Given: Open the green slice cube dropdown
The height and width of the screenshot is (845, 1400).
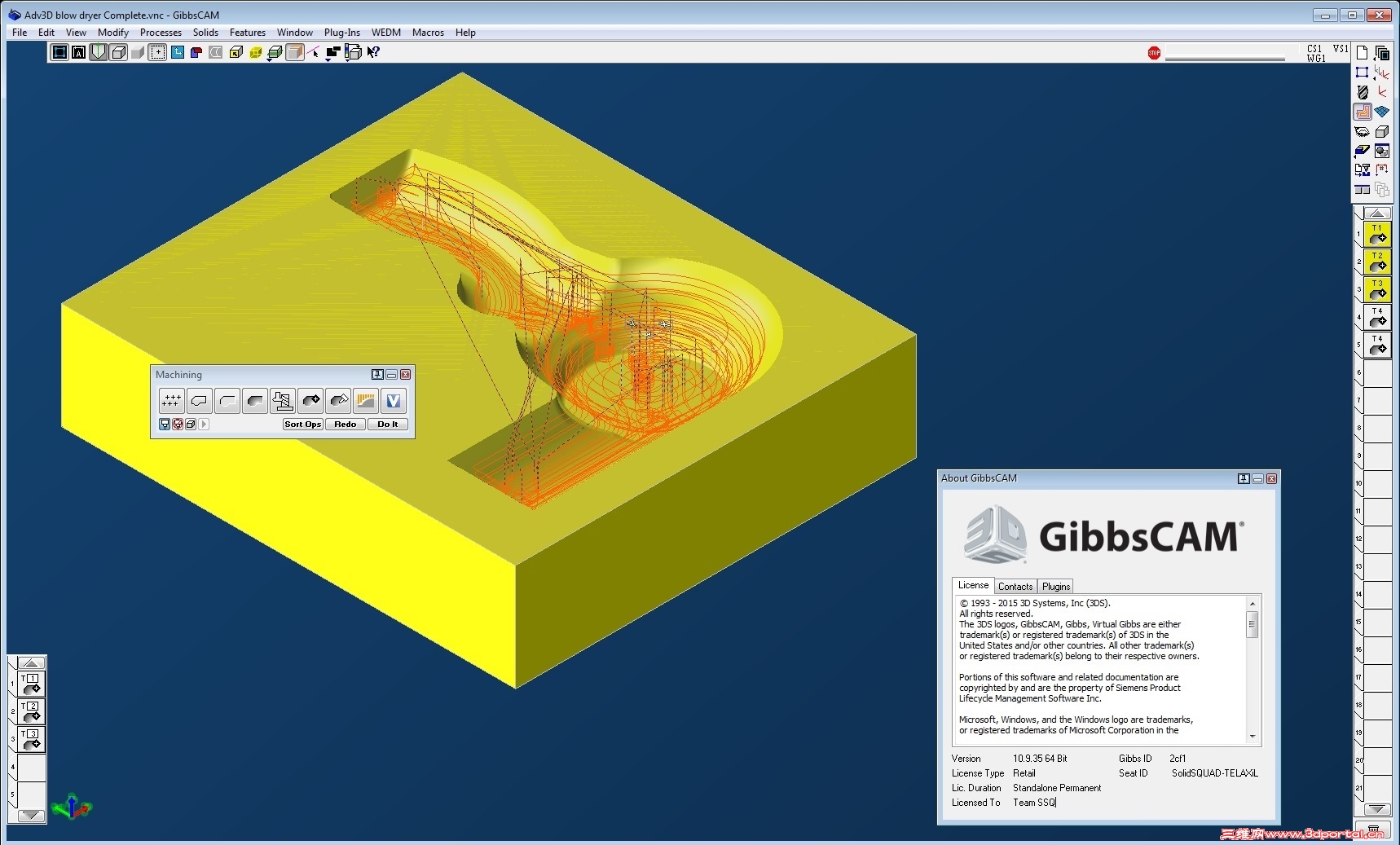Looking at the screenshot, I should click(x=275, y=53).
